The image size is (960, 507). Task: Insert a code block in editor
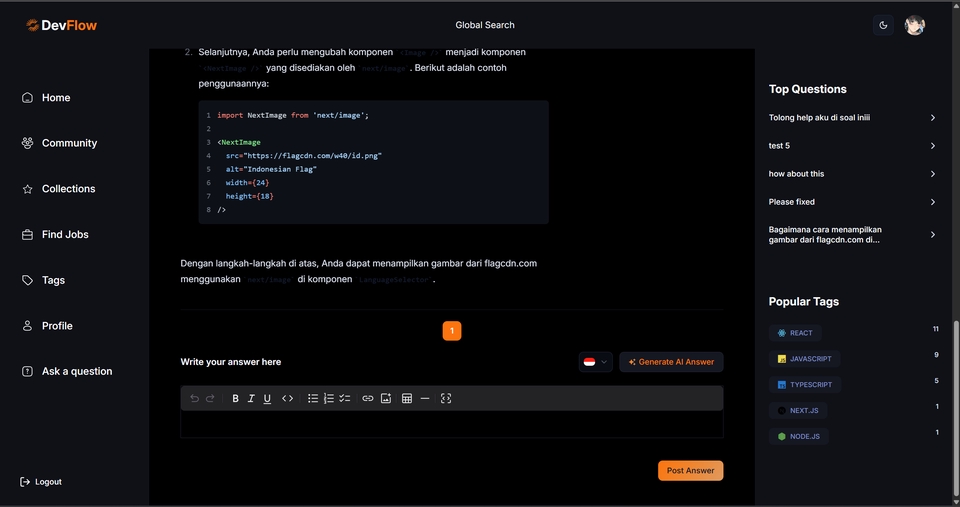click(446, 399)
